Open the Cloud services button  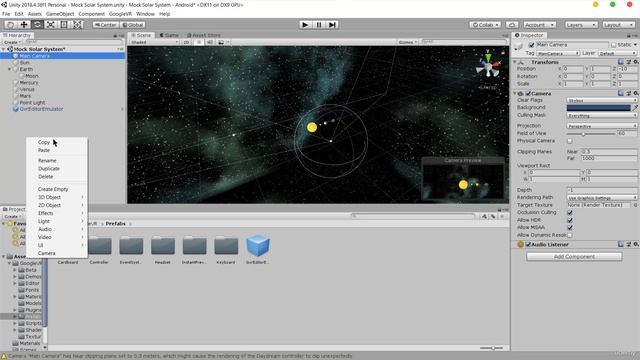pyautogui.click(x=512, y=25)
